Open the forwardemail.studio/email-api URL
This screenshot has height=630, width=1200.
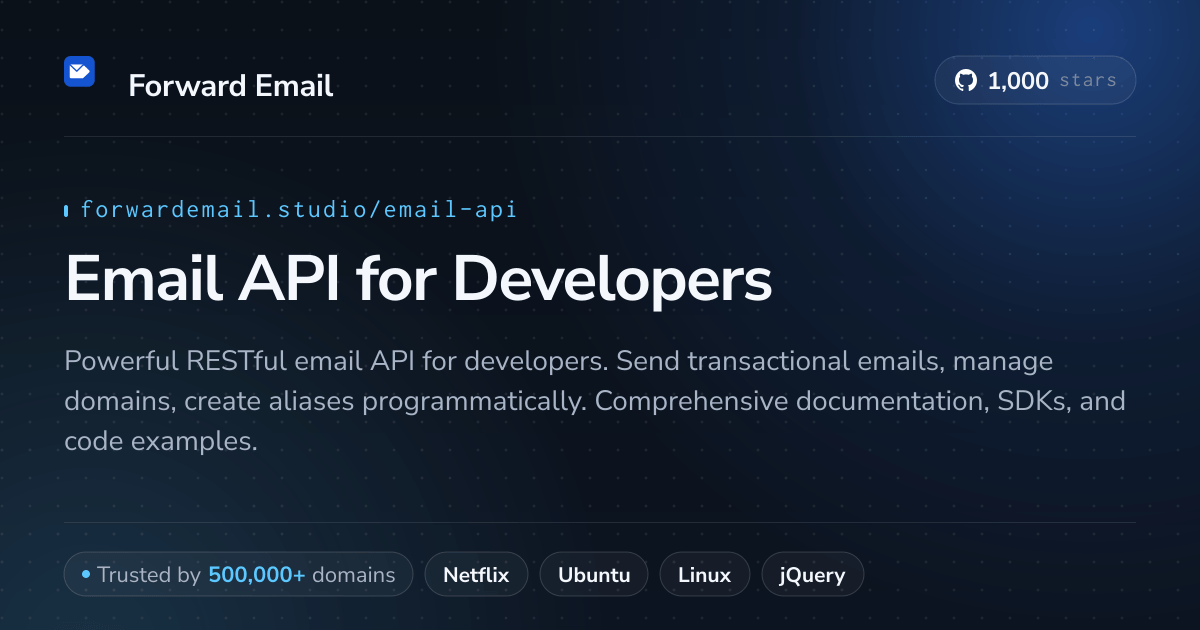(x=298, y=209)
